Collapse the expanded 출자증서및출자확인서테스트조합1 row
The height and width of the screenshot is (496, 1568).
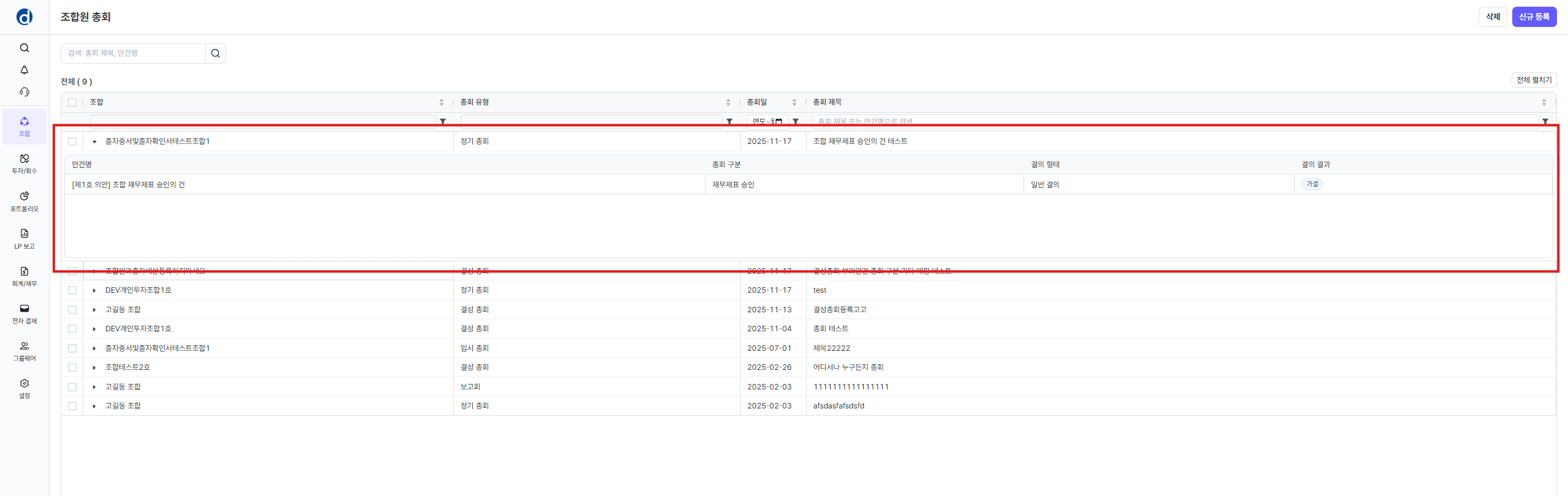[x=94, y=141]
